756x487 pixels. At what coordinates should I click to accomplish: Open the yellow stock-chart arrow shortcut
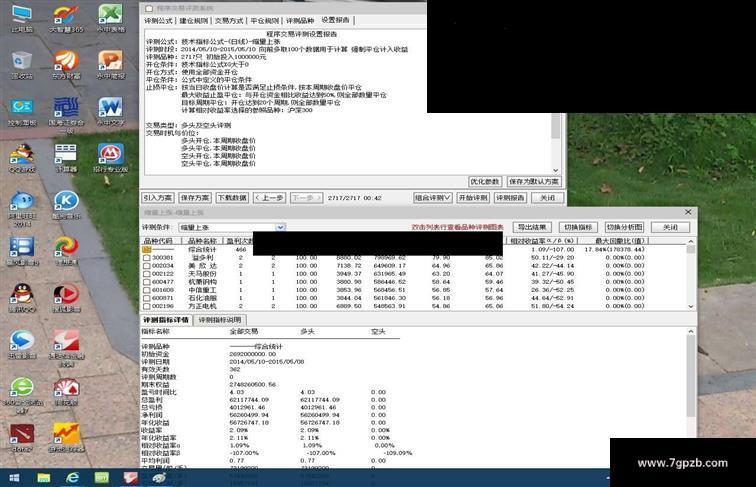[x=66, y=437]
